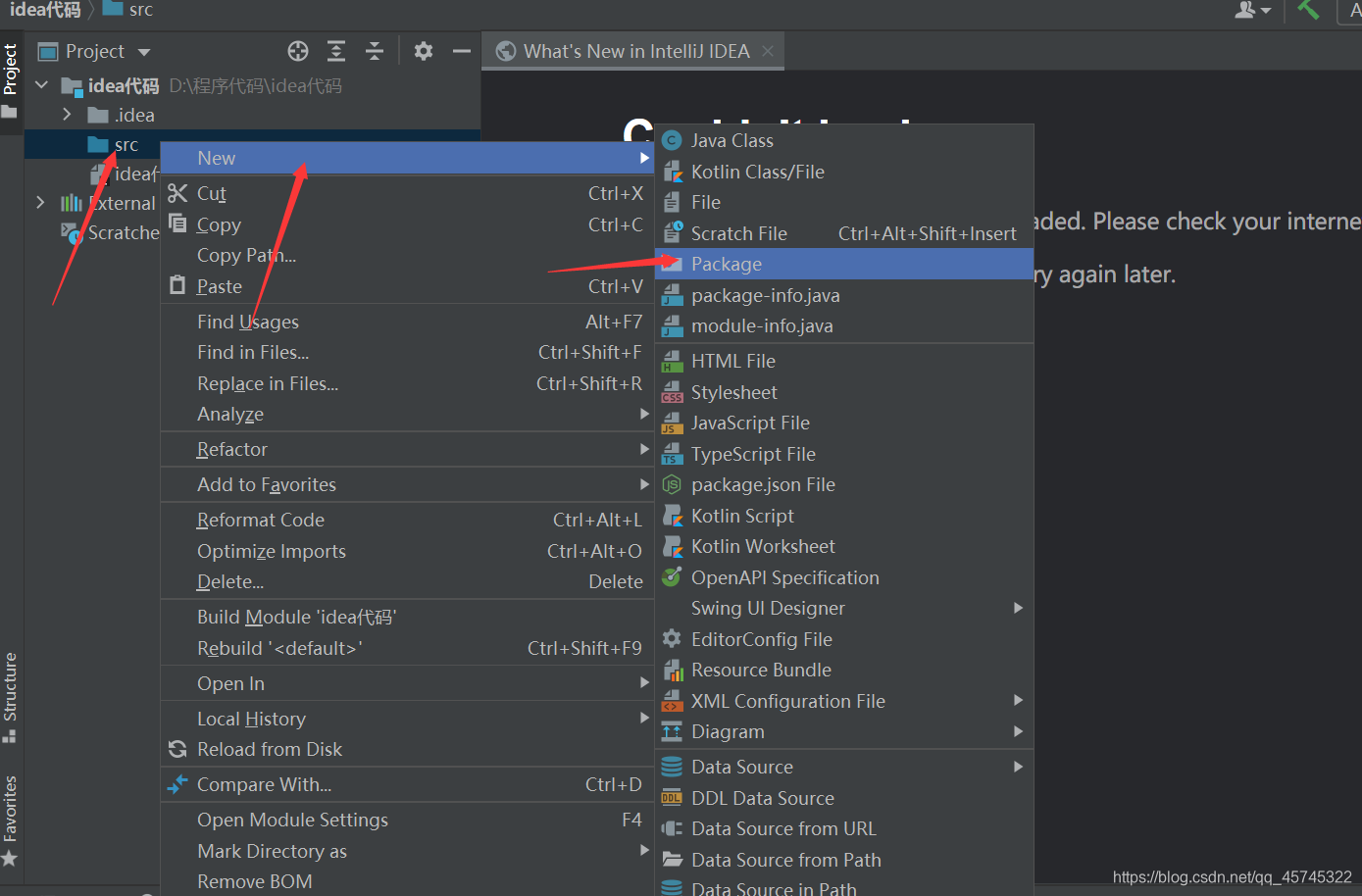Select Build Module 'idea代码' entry

(x=407, y=617)
